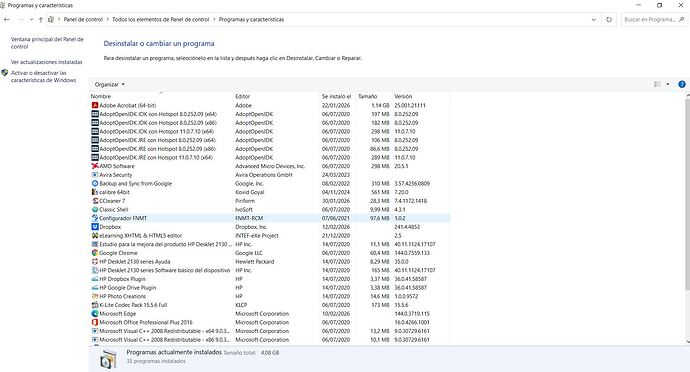Sort programs by Tamaño column
This screenshot has width=690, height=372.
click(367, 96)
